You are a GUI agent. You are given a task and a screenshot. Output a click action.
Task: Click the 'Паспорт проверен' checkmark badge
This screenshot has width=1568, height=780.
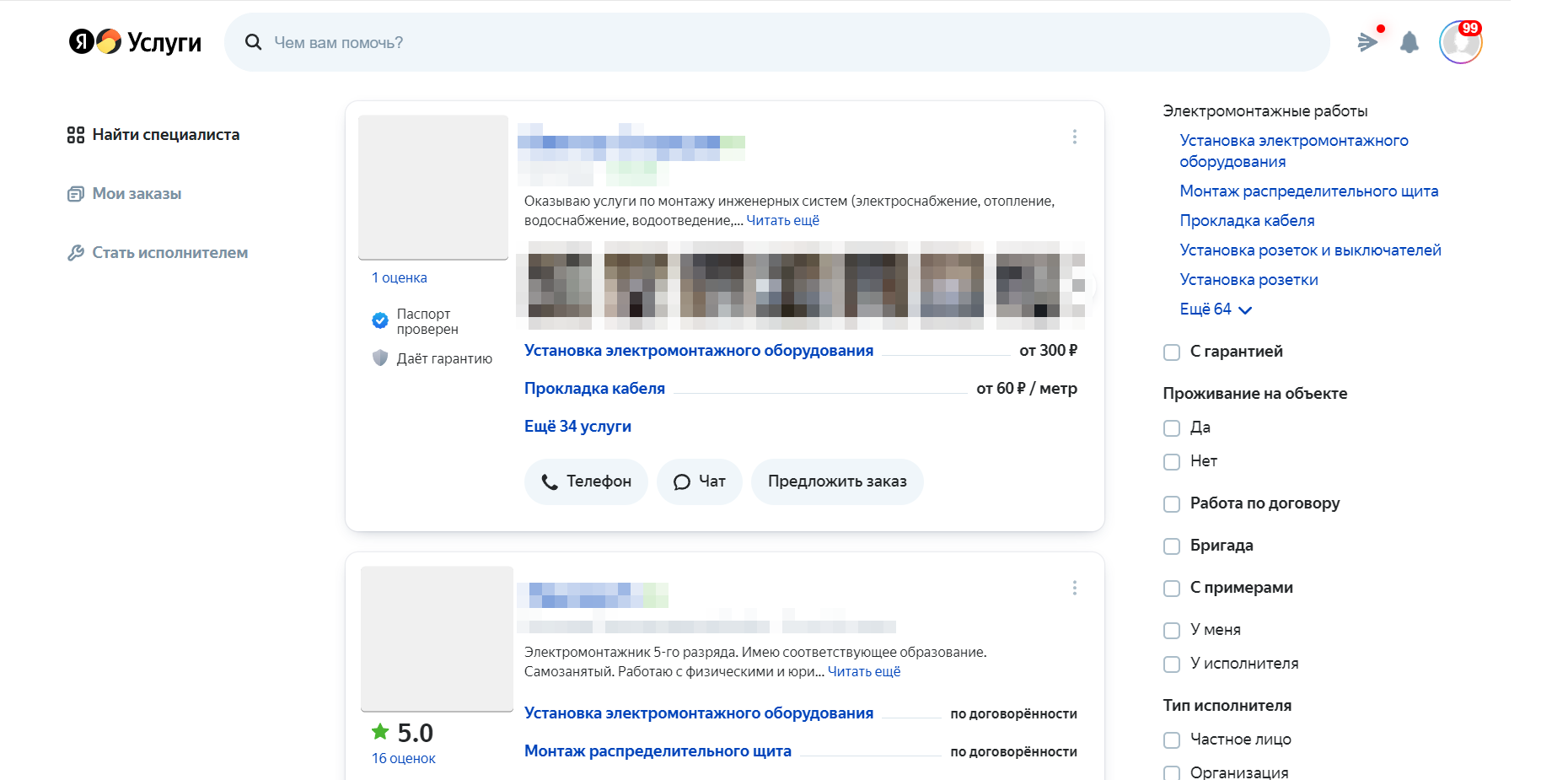point(380,320)
